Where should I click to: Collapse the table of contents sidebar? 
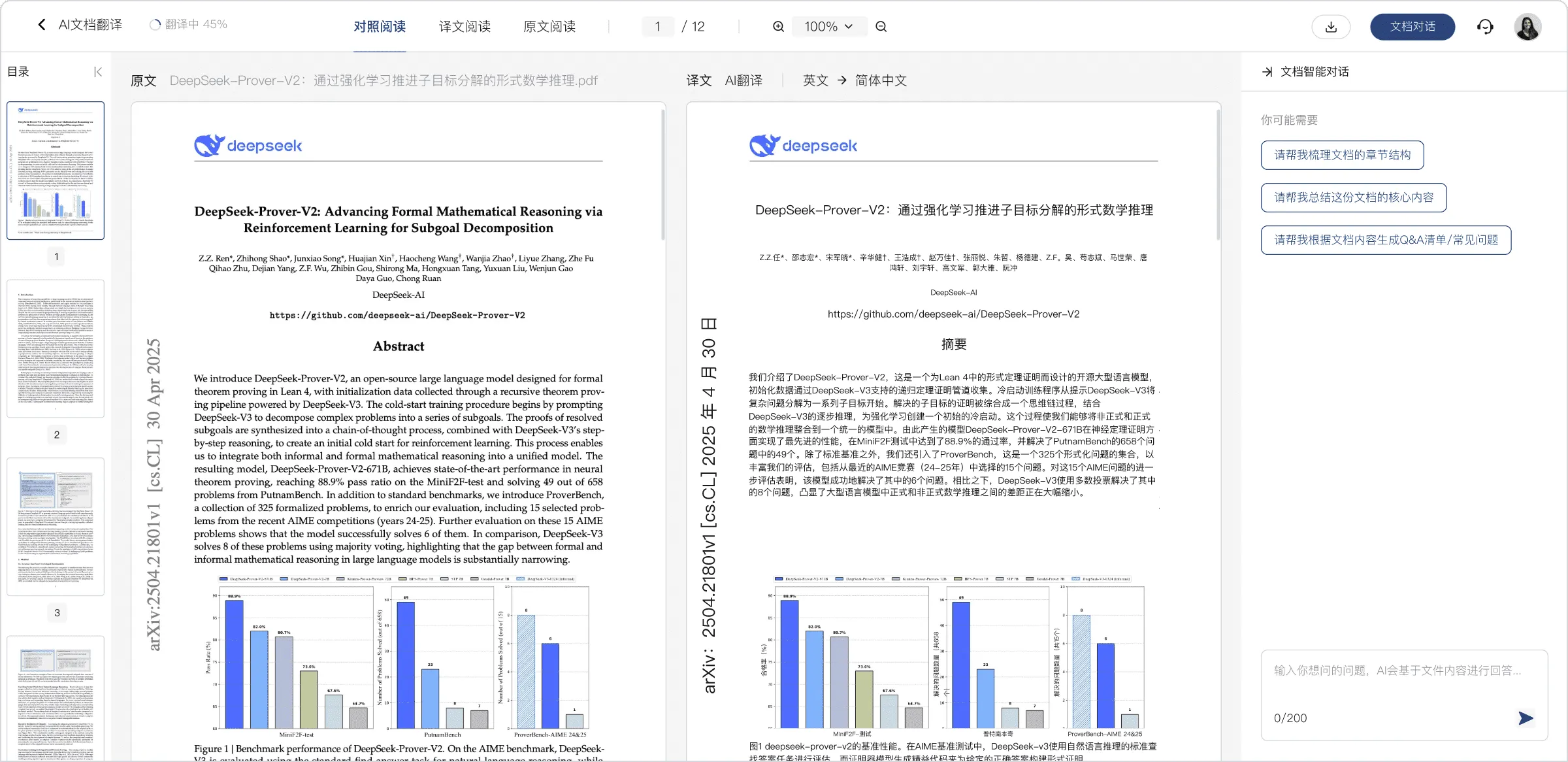tap(98, 72)
